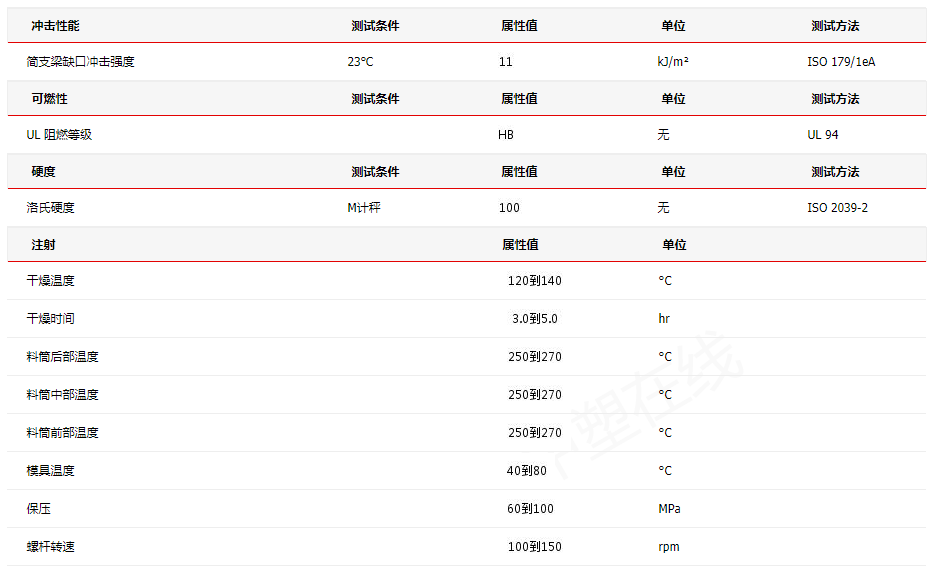The width and height of the screenshot is (941, 567).
Task: Click the 硬度 section header
Action: (x=43, y=172)
